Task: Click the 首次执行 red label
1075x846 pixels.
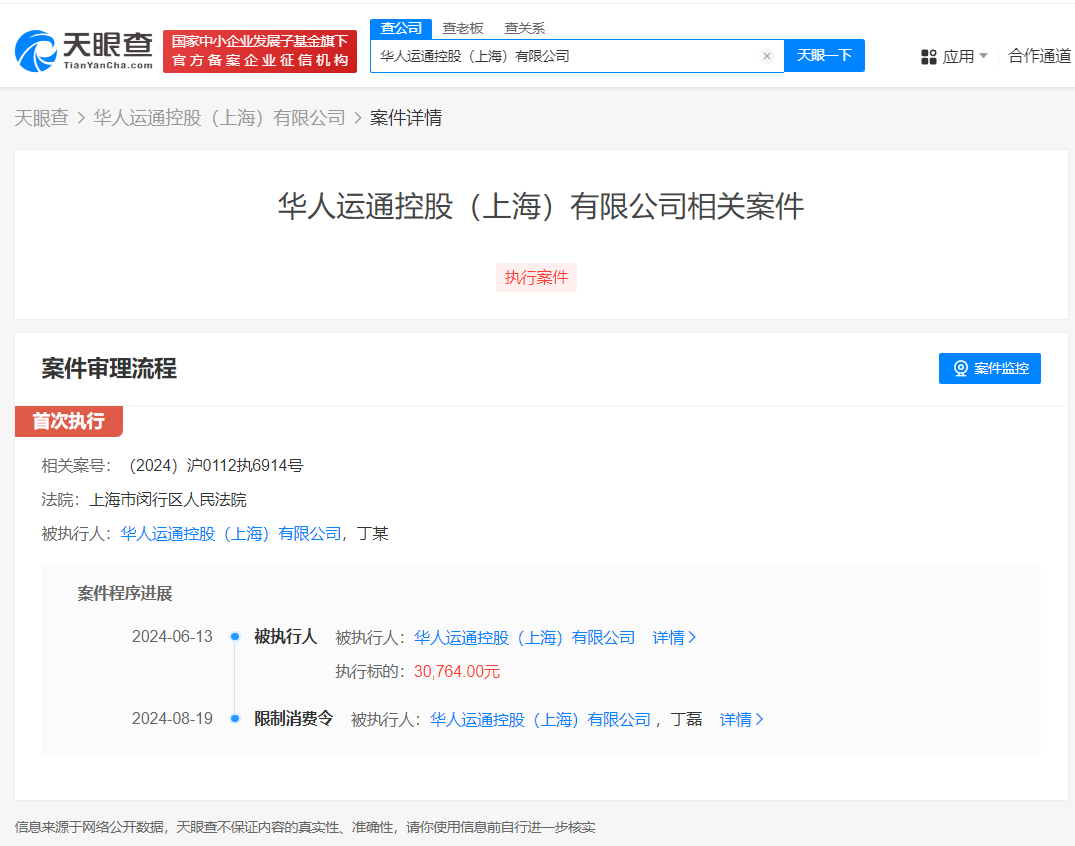Action: pyautogui.click(x=68, y=421)
